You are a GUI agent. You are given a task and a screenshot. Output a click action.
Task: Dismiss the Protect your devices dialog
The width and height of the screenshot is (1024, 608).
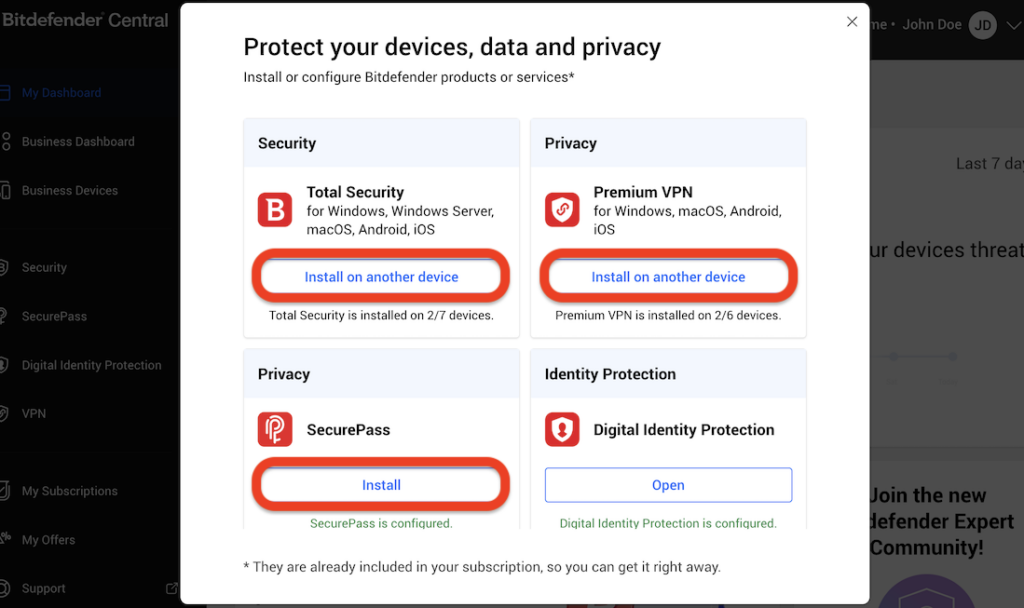tap(852, 21)
